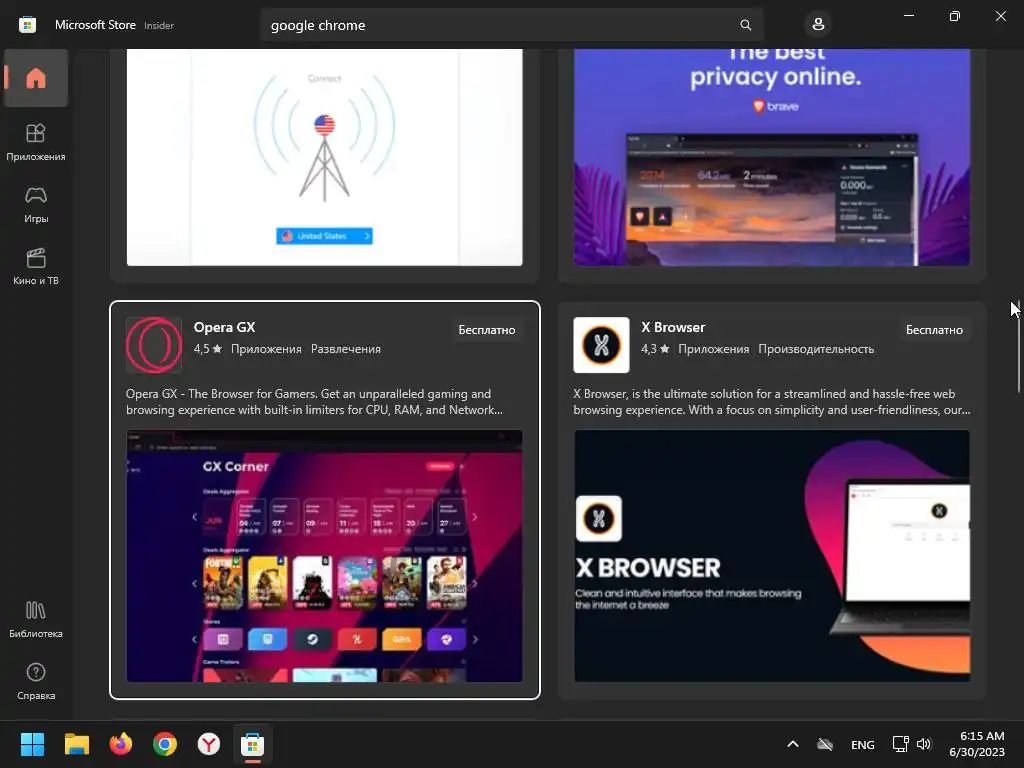1024x768 pixels.
Task: Launch Firefox from the taskbar
Action: (120, 744)
